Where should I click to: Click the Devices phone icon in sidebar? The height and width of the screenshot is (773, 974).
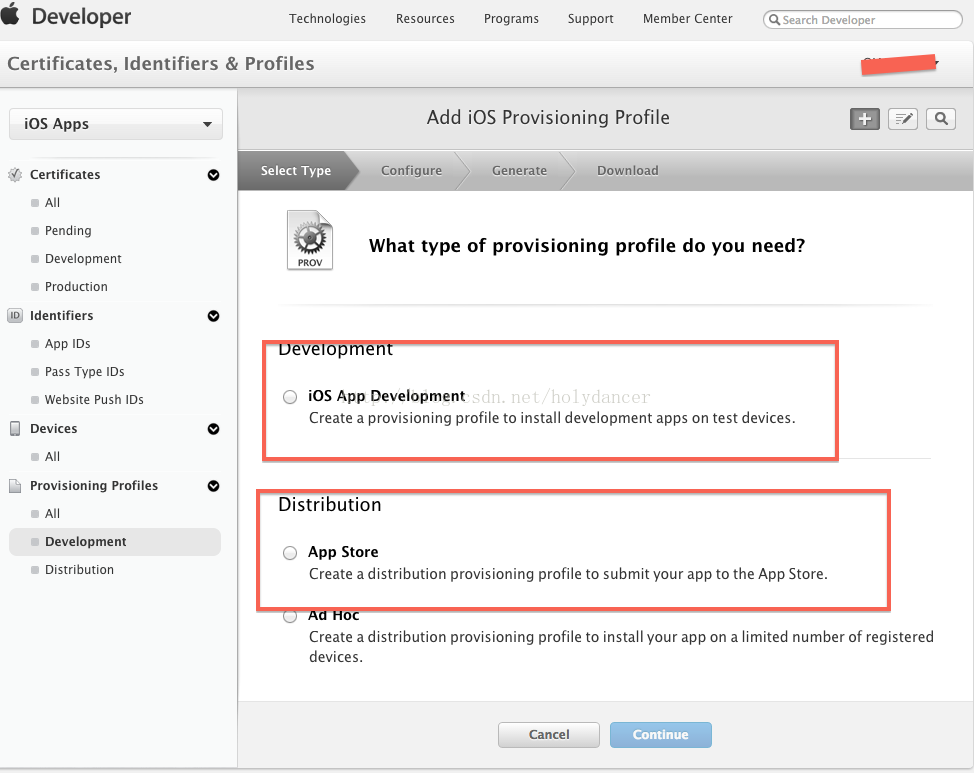coord(15,428)
